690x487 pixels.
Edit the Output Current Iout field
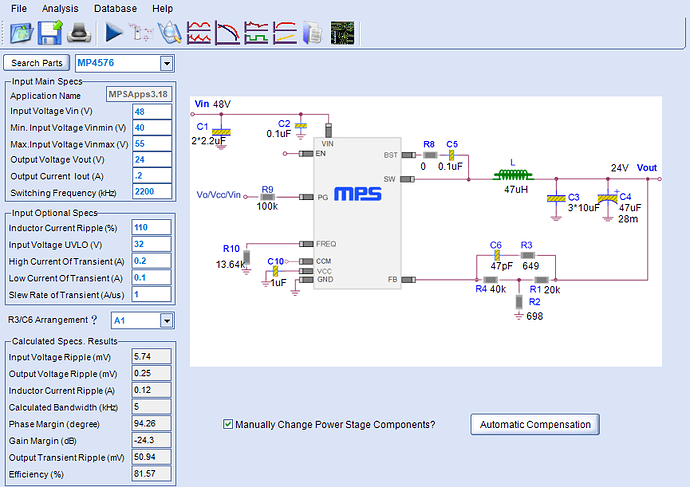tap(152, 176)
